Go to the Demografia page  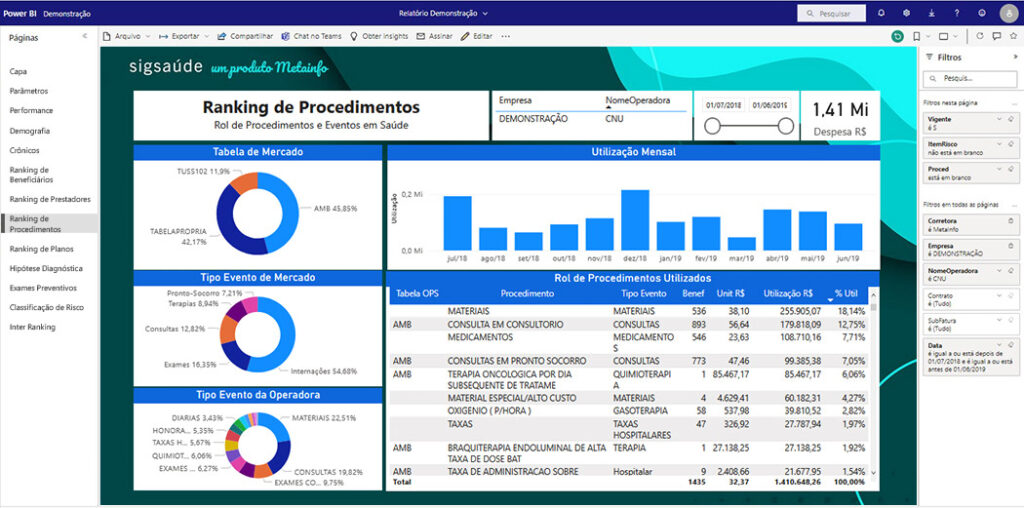point(30,131)
